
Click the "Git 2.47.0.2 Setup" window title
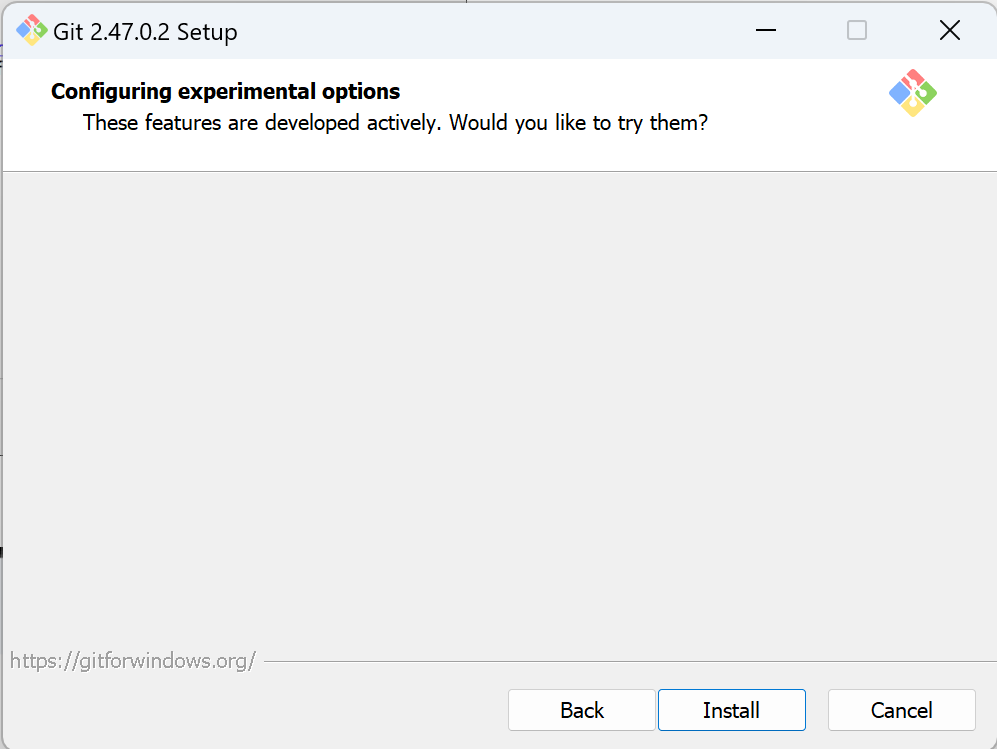click(x=145, y=32)
